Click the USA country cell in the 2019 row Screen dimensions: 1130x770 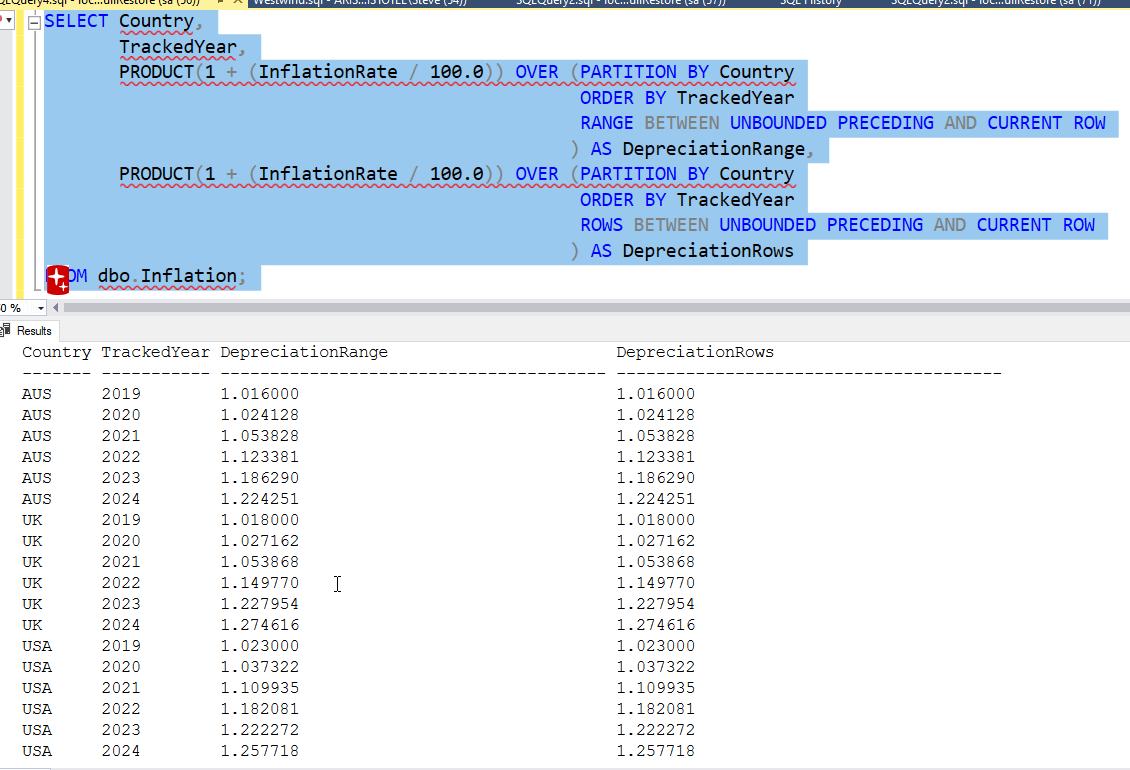coord(37,646)
